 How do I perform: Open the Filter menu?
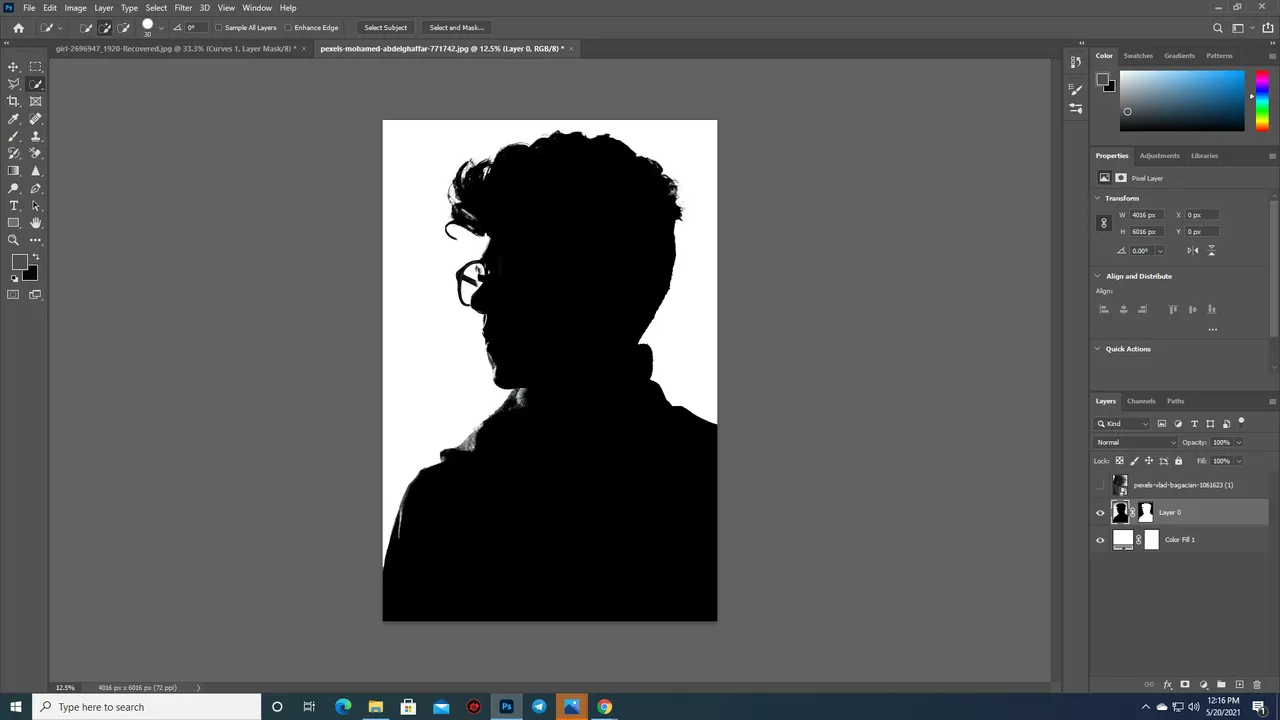(x=183, y=8)
